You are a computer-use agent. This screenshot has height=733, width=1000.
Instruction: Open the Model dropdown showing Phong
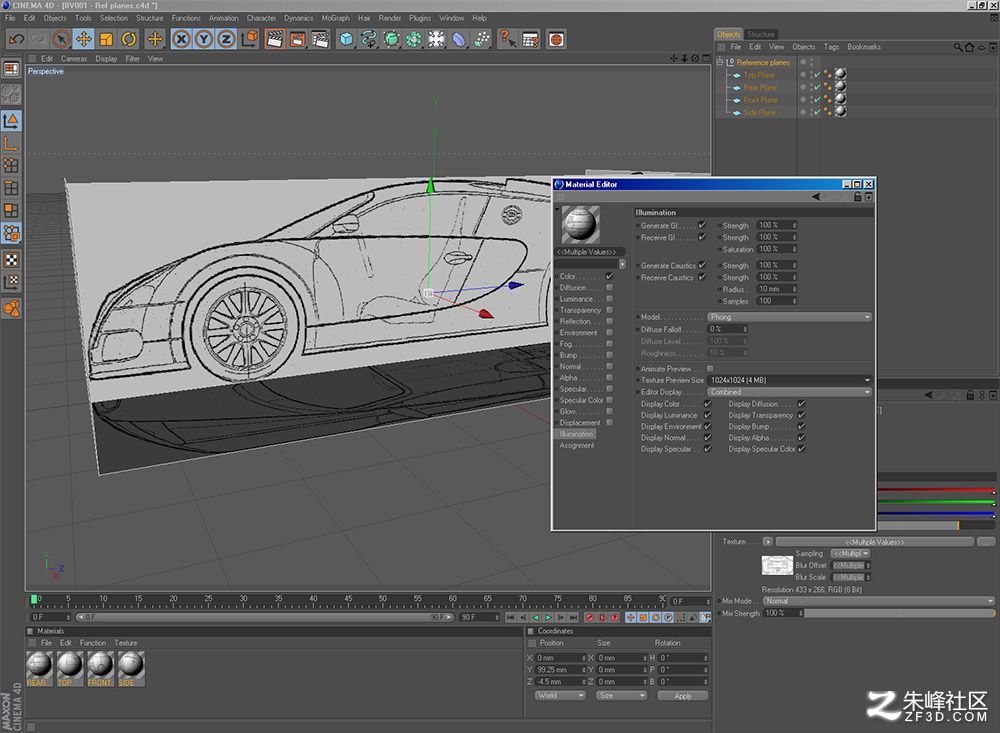(x=789, y=317)
